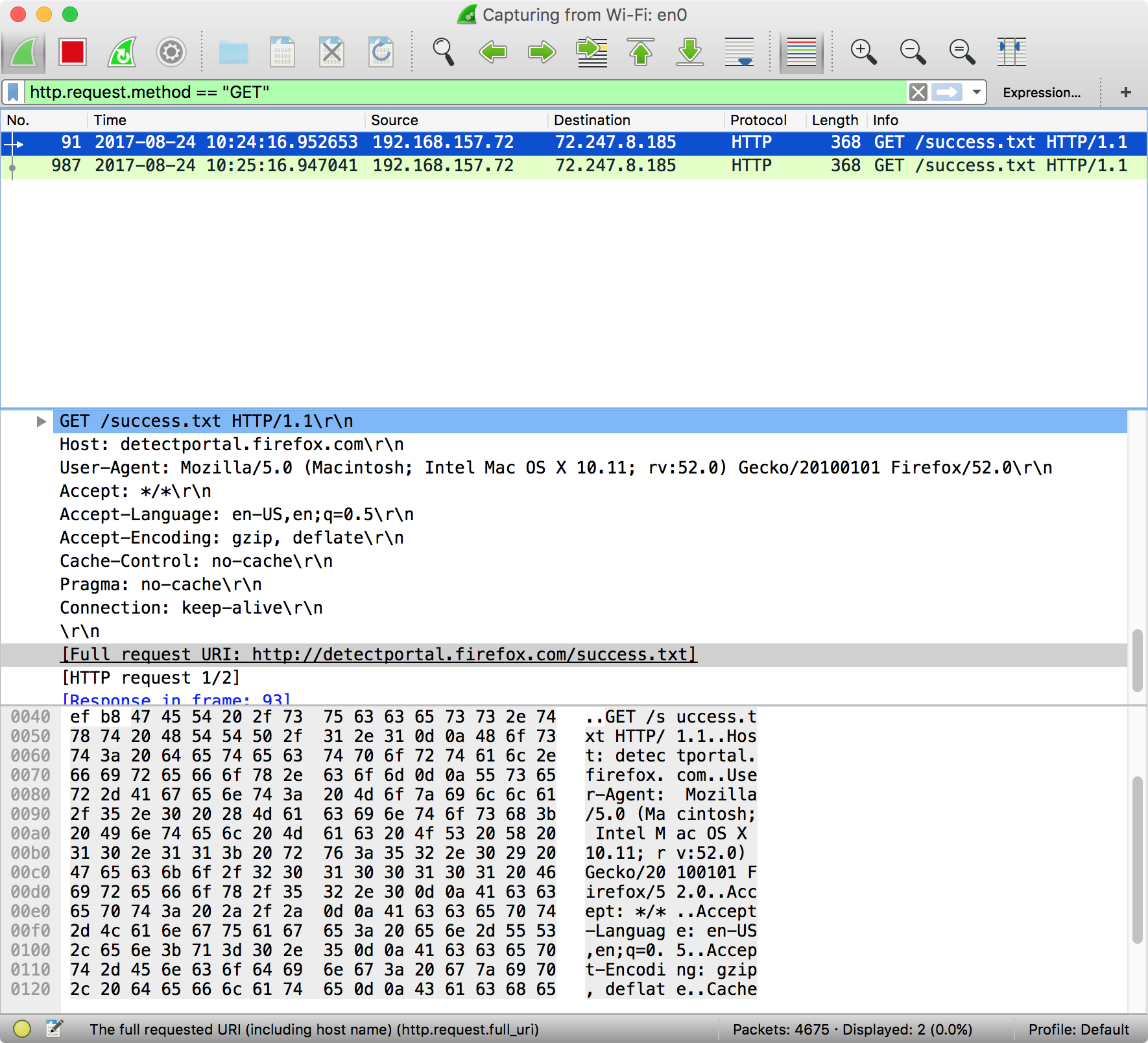
Task: Select hex bytes row at offset 00b0
Action: point(313,853)
